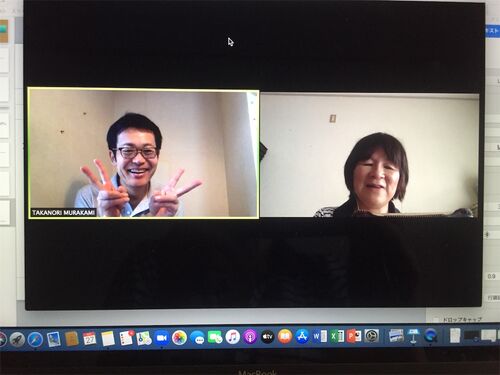Open the Apple TV app icon
This screenshot has height=375, width=500.
267,337
